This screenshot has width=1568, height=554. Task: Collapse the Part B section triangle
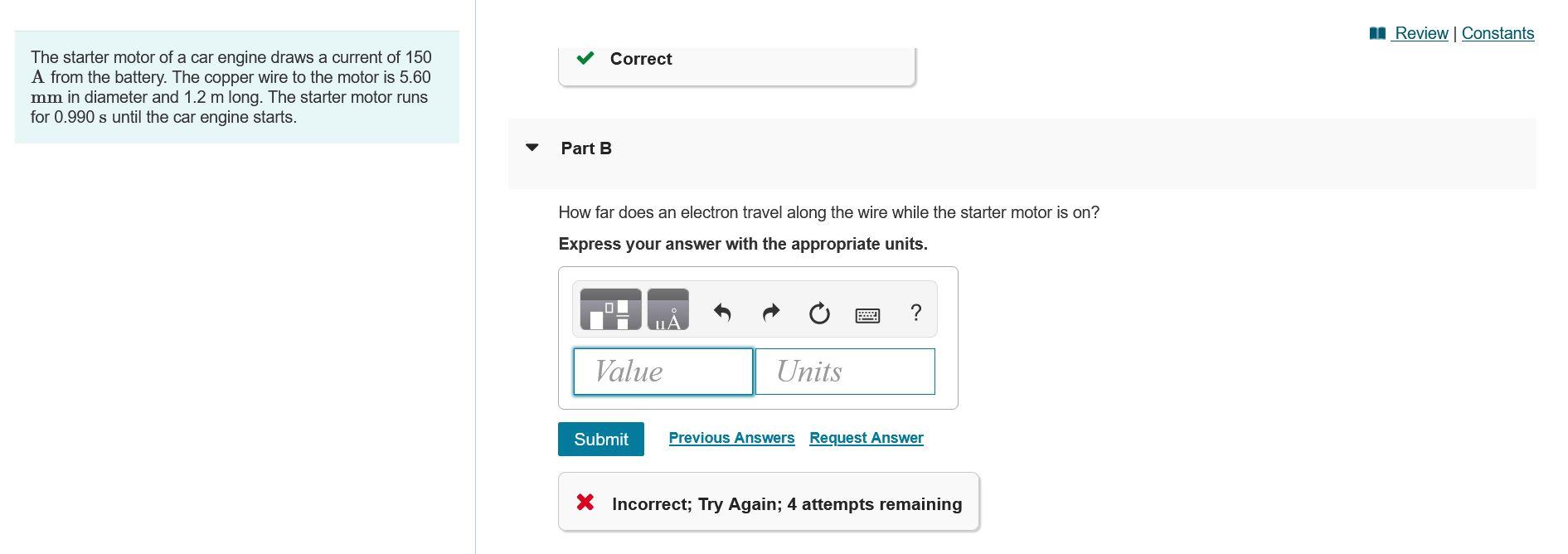coord(532,148)
